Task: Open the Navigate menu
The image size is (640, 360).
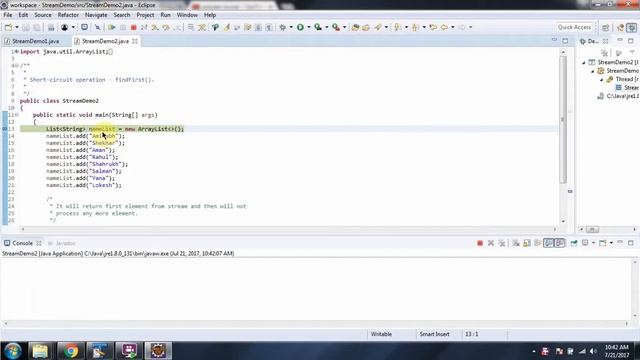Action: tap(96, 15)
